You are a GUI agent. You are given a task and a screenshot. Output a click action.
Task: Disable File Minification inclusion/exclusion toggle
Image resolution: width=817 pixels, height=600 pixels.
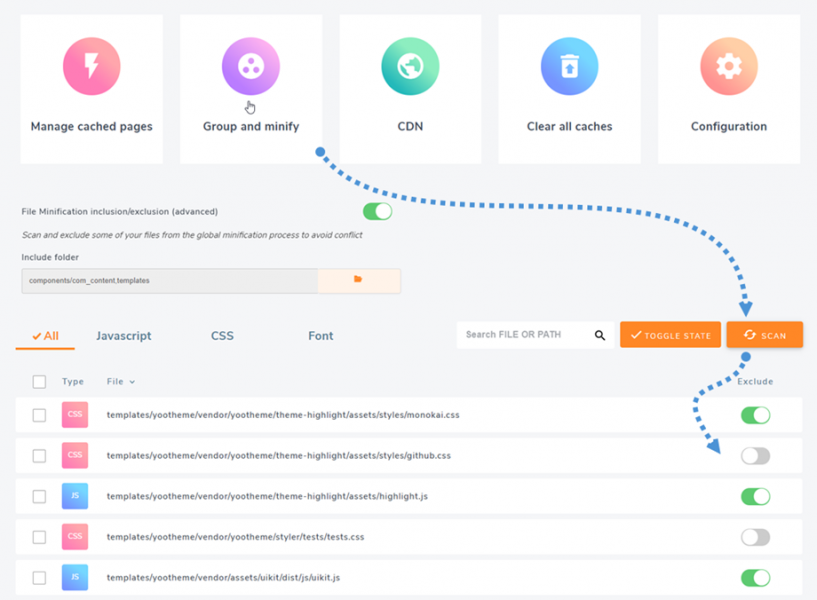[377, 211]
